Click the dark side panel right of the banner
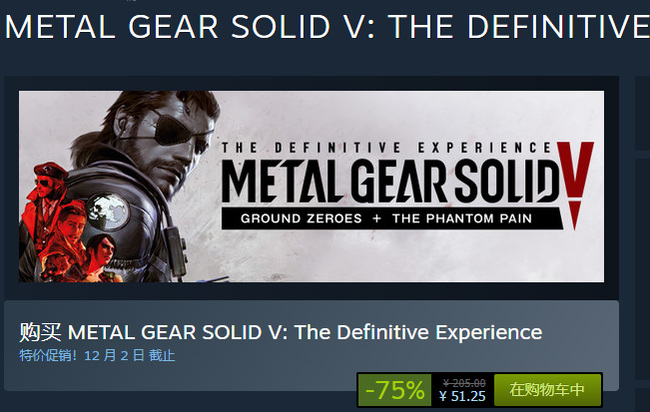Image resolution: width=650 pixels, height=412 pixels. [x=641, y=180]
